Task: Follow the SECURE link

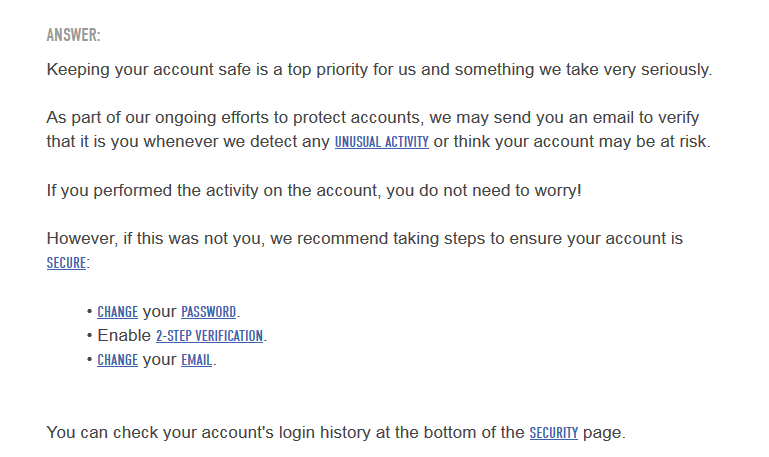Action: pyautogui.click(x=66, y=264)
